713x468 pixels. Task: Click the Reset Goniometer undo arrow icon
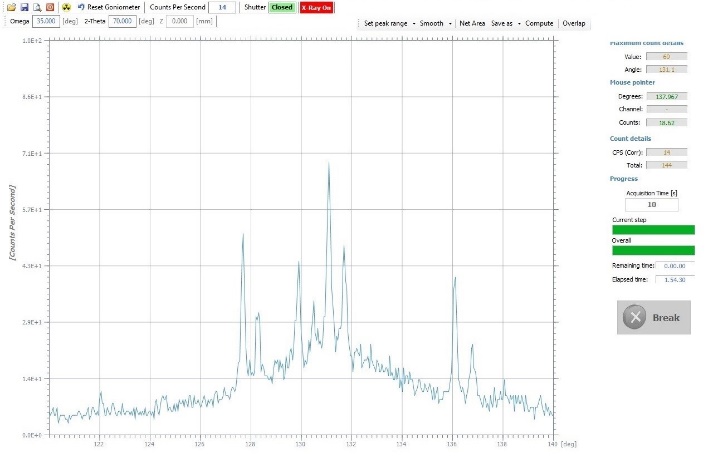click(x=81, y=7)
